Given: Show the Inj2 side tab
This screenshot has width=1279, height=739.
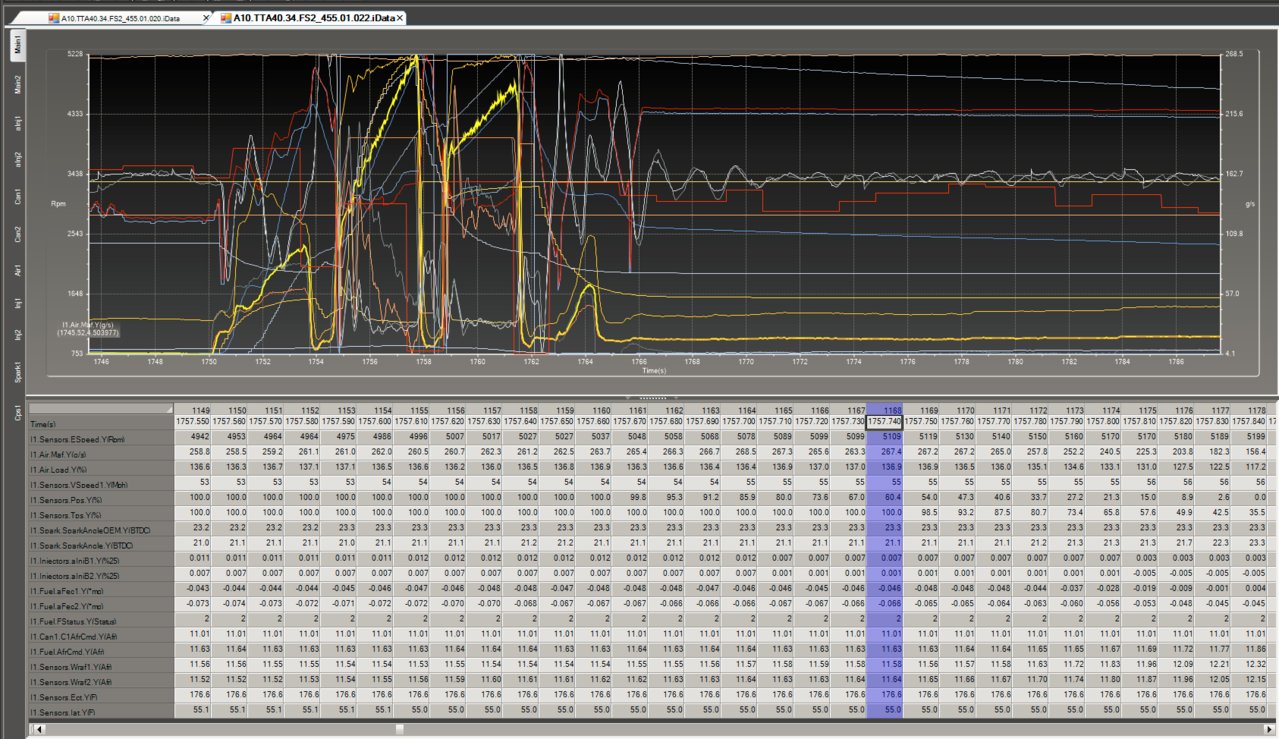Looking at the screenshot, I should [17, 334].
